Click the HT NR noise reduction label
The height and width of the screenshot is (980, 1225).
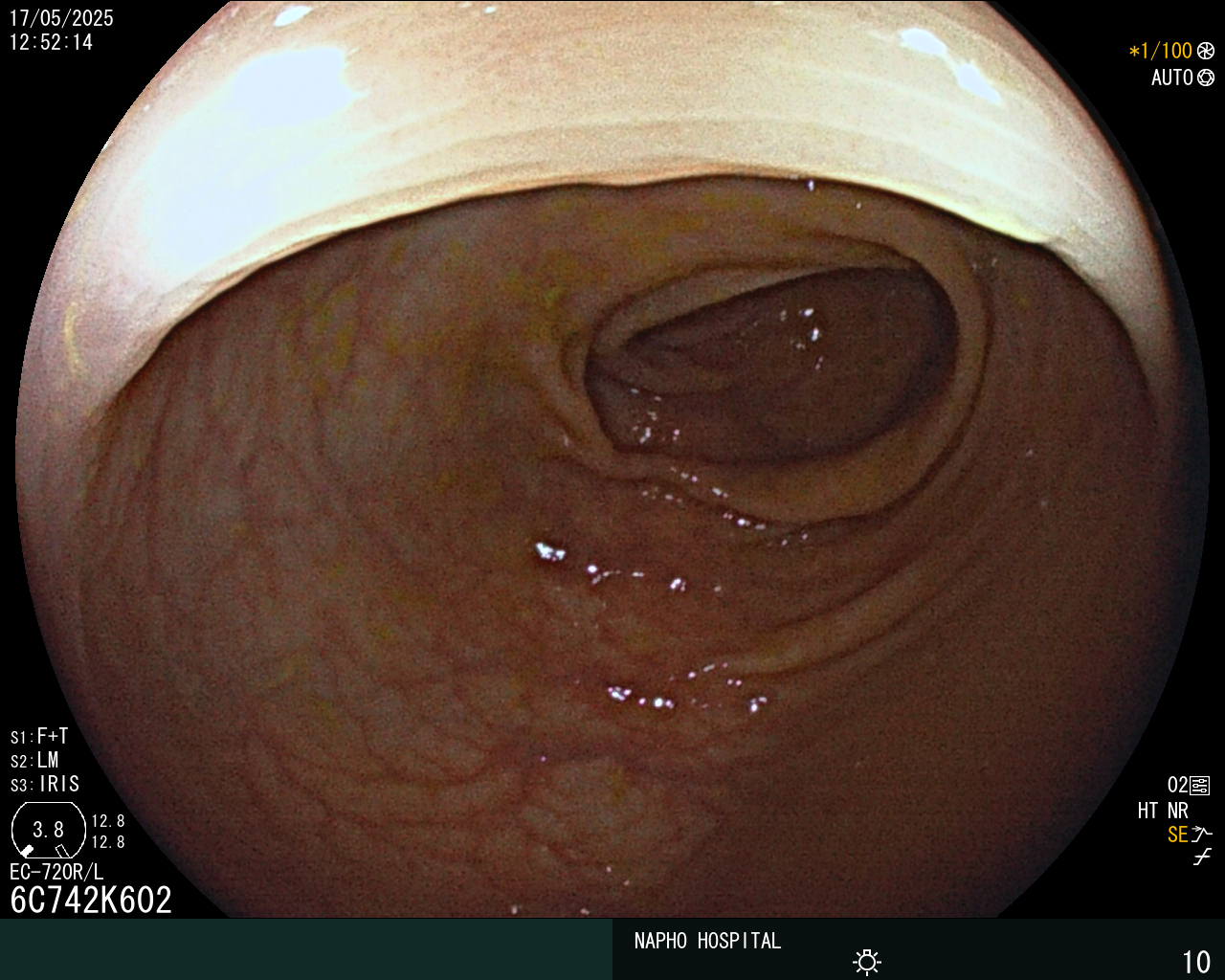1163,811
